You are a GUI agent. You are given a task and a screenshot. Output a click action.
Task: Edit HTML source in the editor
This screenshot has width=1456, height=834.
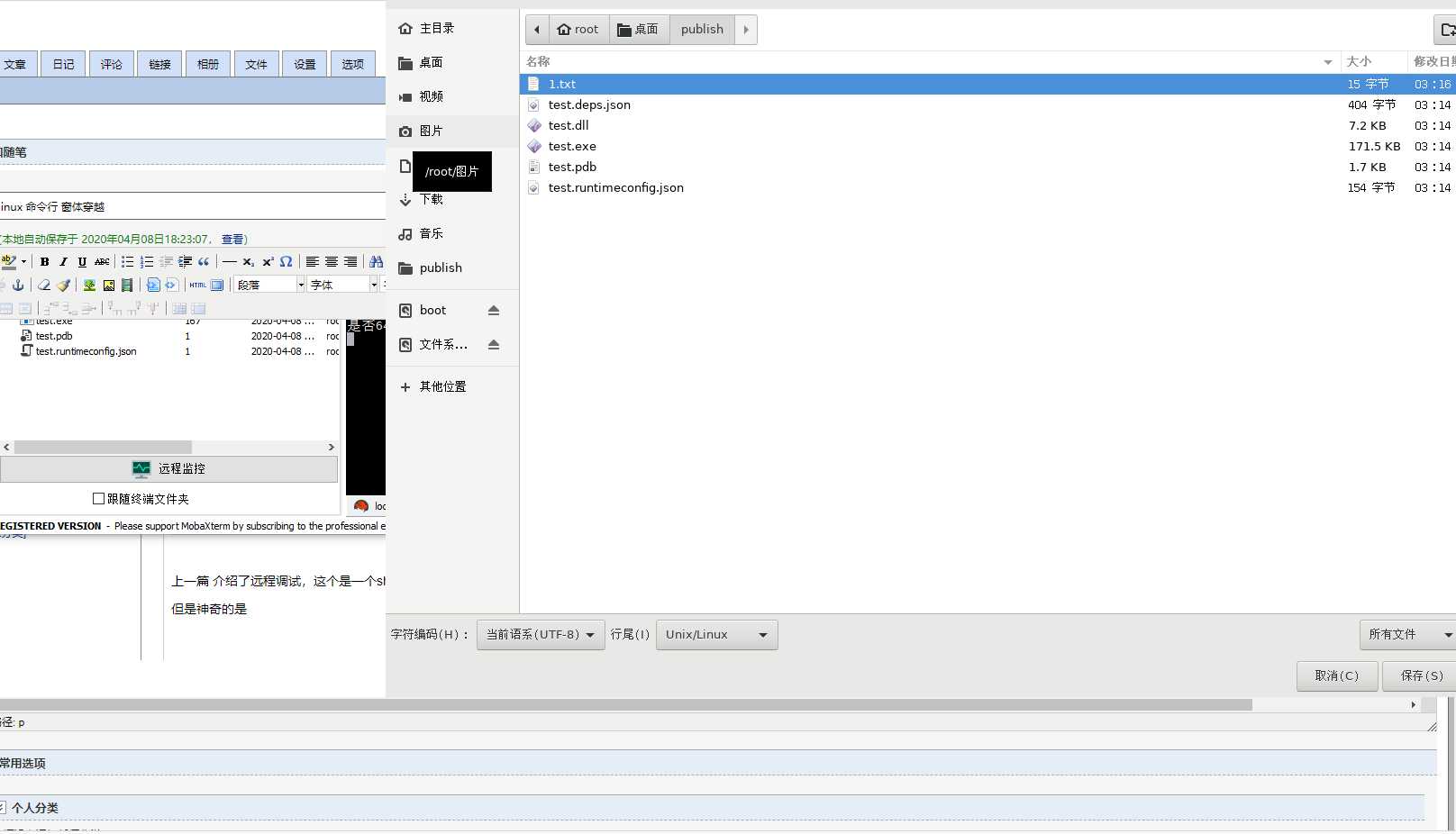click(x=197, y=285)
